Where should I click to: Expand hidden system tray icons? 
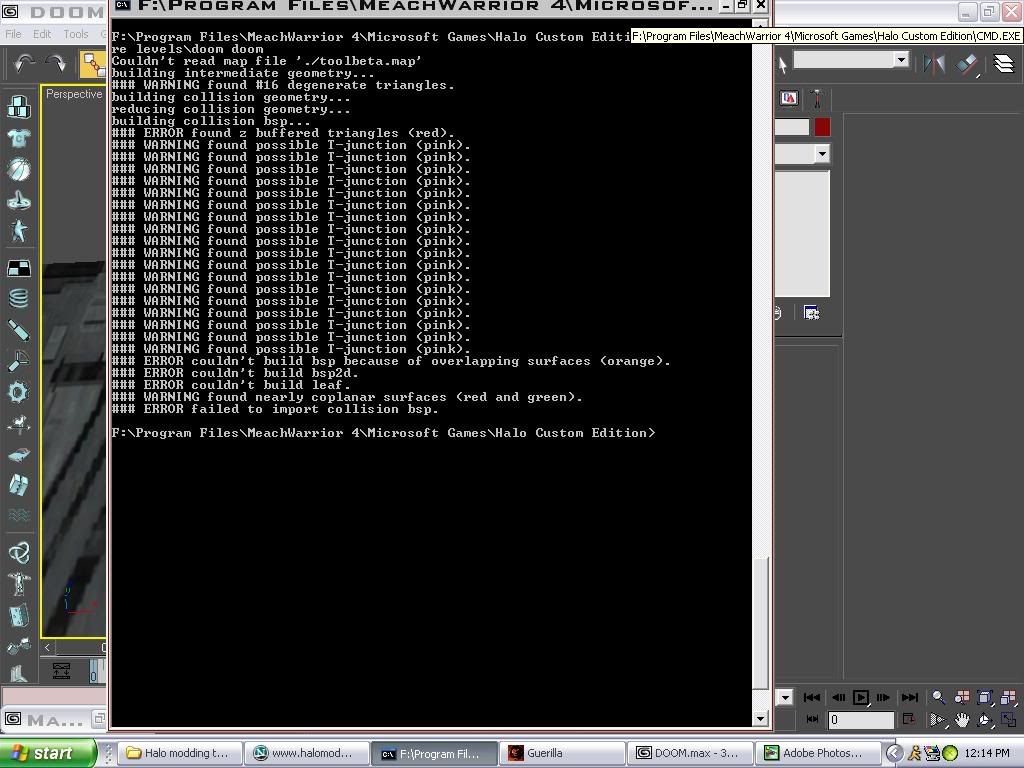point(894,754)
